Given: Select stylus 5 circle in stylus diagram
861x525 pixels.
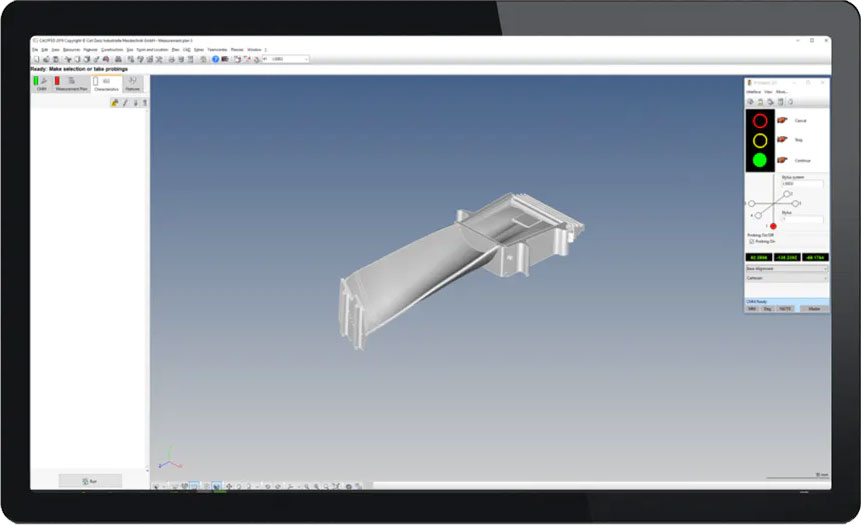Looking at the screenshot, I should [752, 204].
